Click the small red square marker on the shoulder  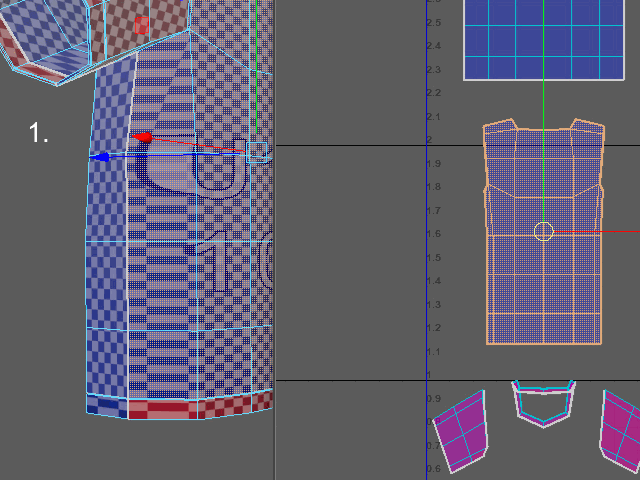142,25
